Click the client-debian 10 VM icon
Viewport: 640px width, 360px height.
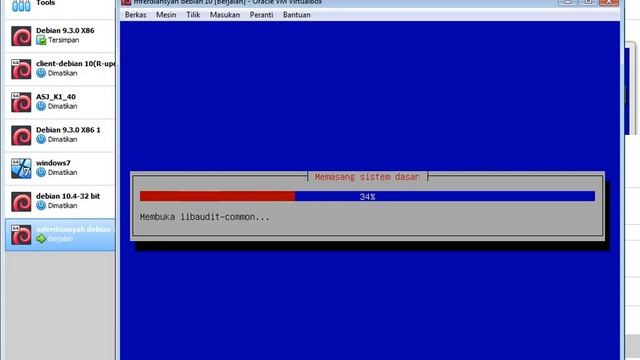(21, 69)
